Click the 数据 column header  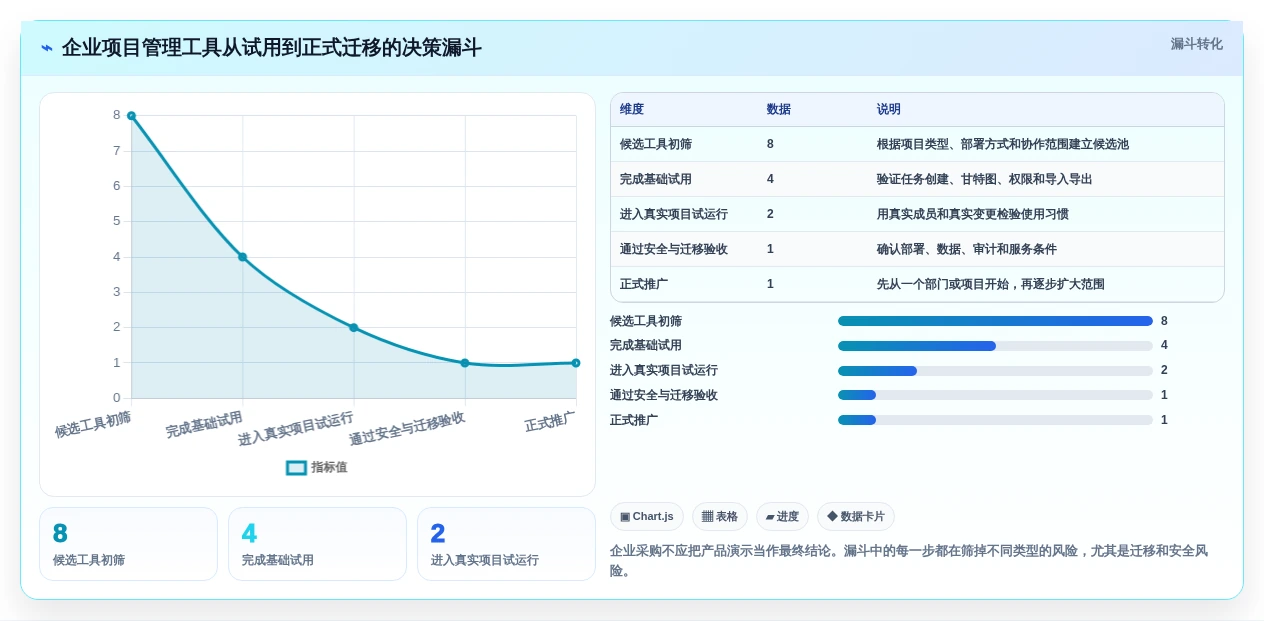pos(778,109)
